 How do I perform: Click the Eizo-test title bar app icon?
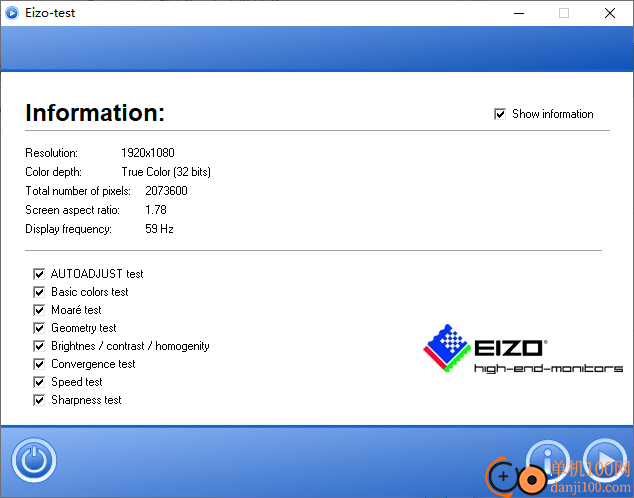click(12, 13)
